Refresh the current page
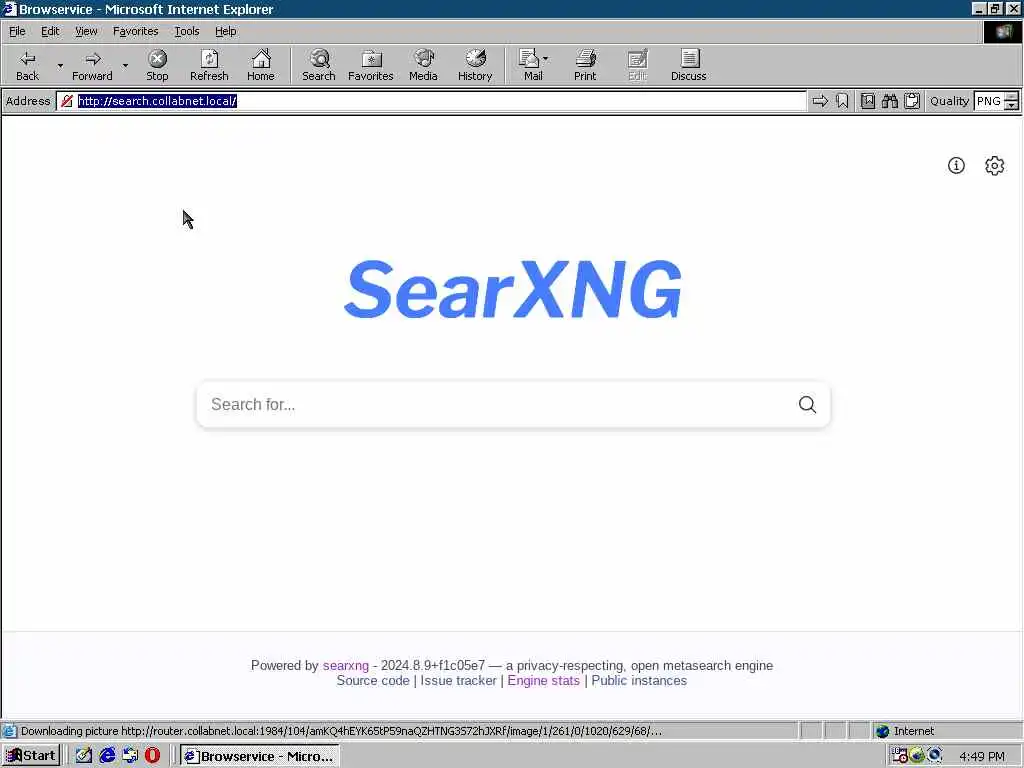 coord(209,65)
